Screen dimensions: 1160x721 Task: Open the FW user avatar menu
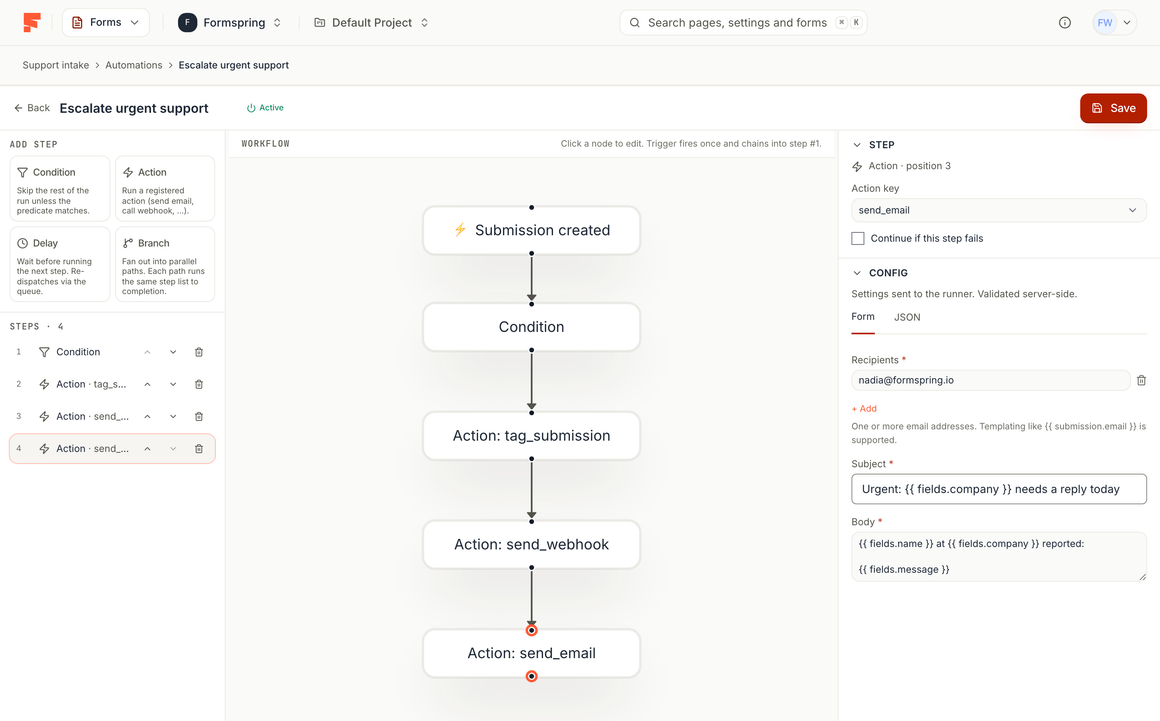[x=1113, y=23]
